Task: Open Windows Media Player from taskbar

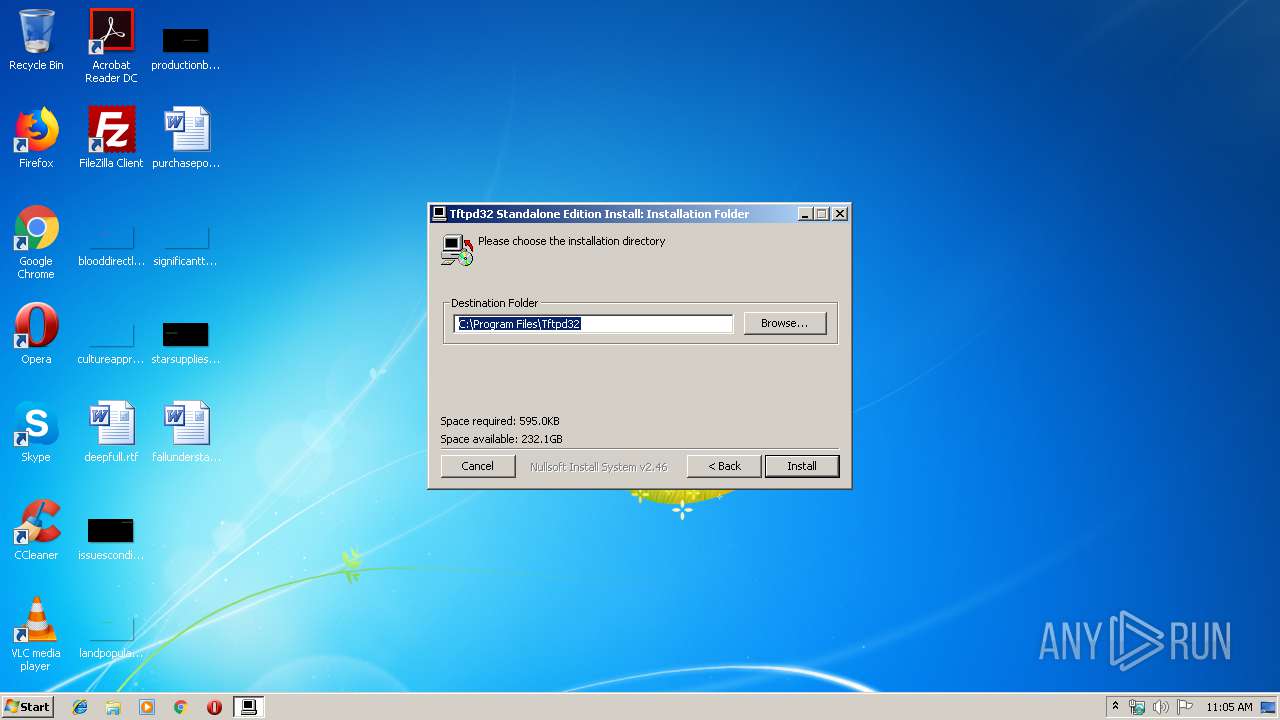Action: (147, 707)
